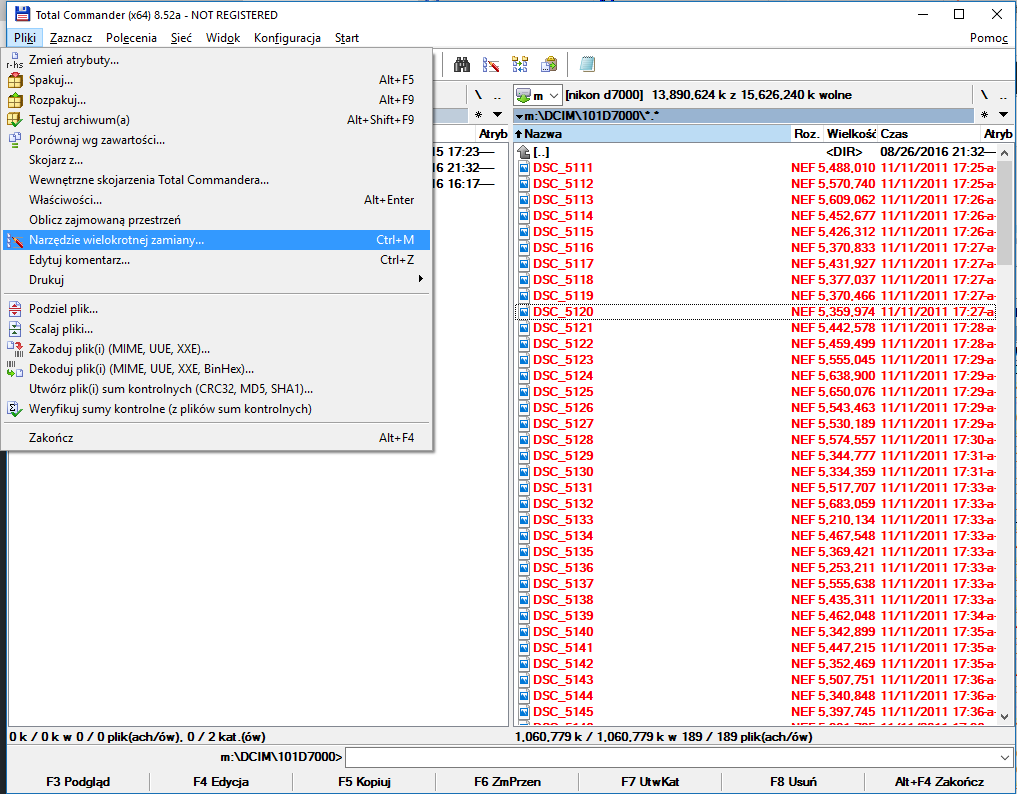Screen dimensions: 1017x795
Task: Sort right panel by Czas column header
Action: (x=929, y=134)
